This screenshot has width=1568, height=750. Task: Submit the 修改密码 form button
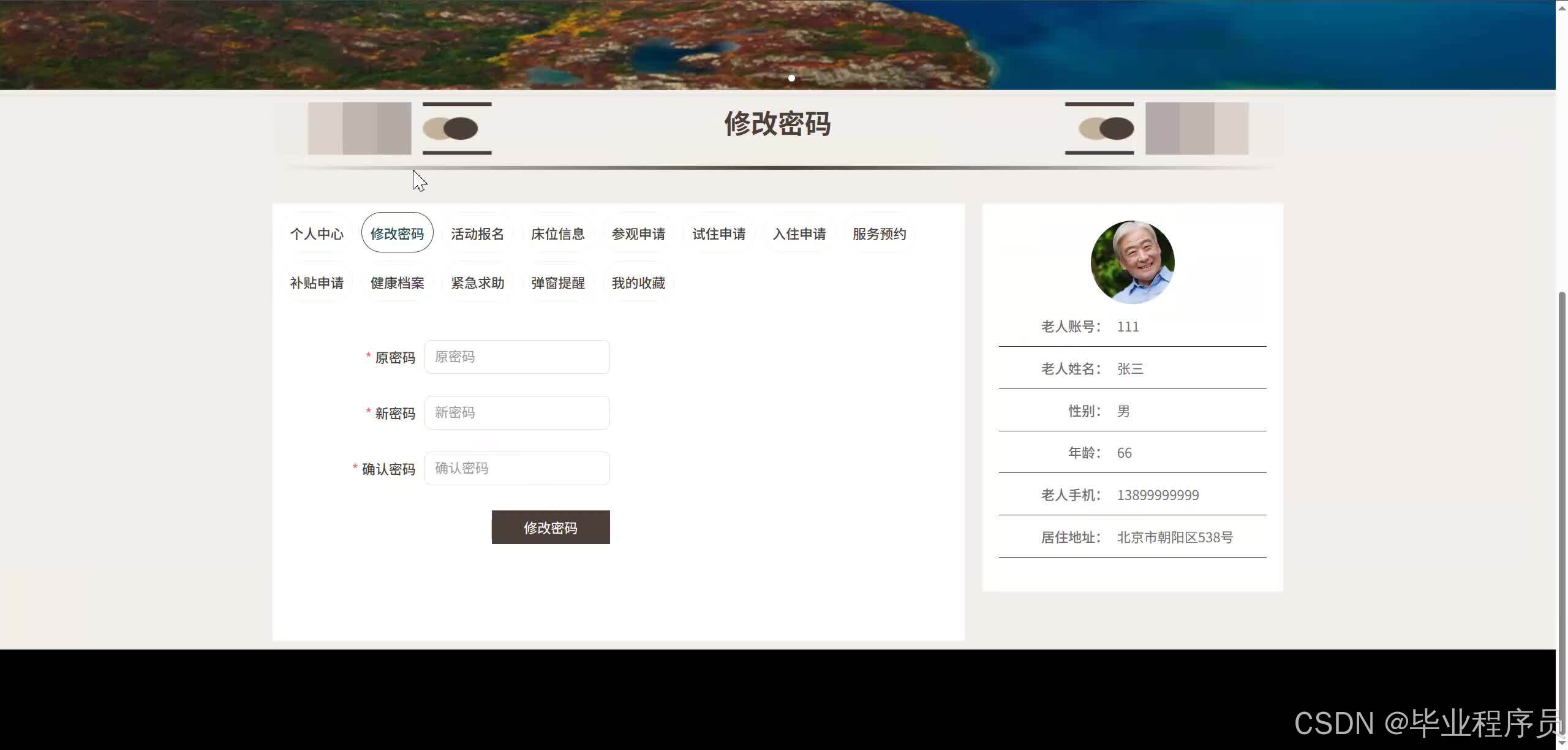[550, 527]
